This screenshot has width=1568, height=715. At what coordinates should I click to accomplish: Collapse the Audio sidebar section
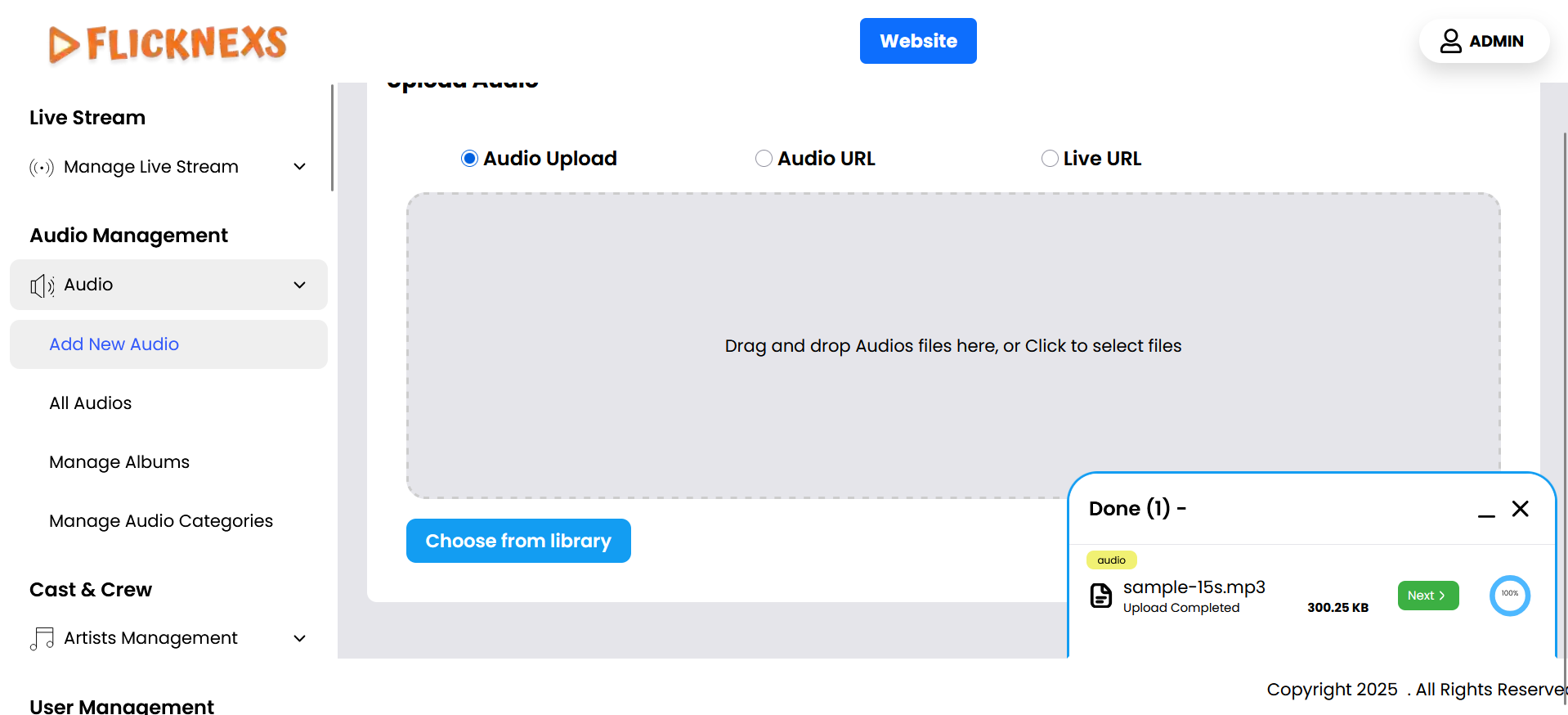pos(299,285)
